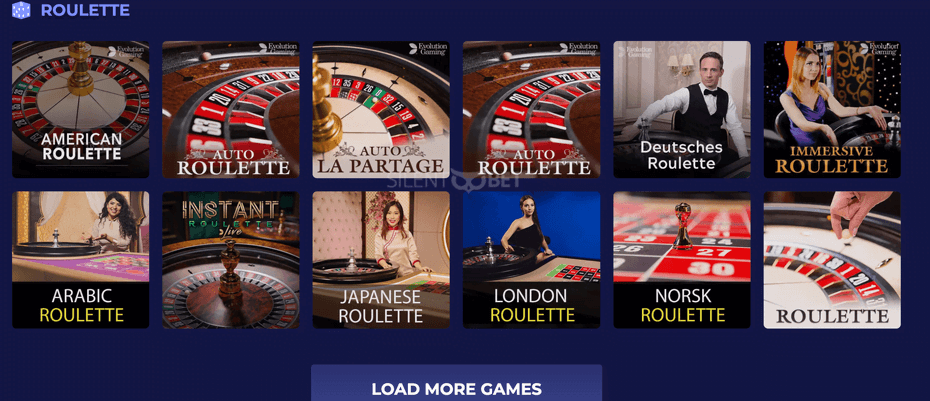Click the dice icon beside Roulette heading
This screenshot has height=401, width=930.
(21, 10)
